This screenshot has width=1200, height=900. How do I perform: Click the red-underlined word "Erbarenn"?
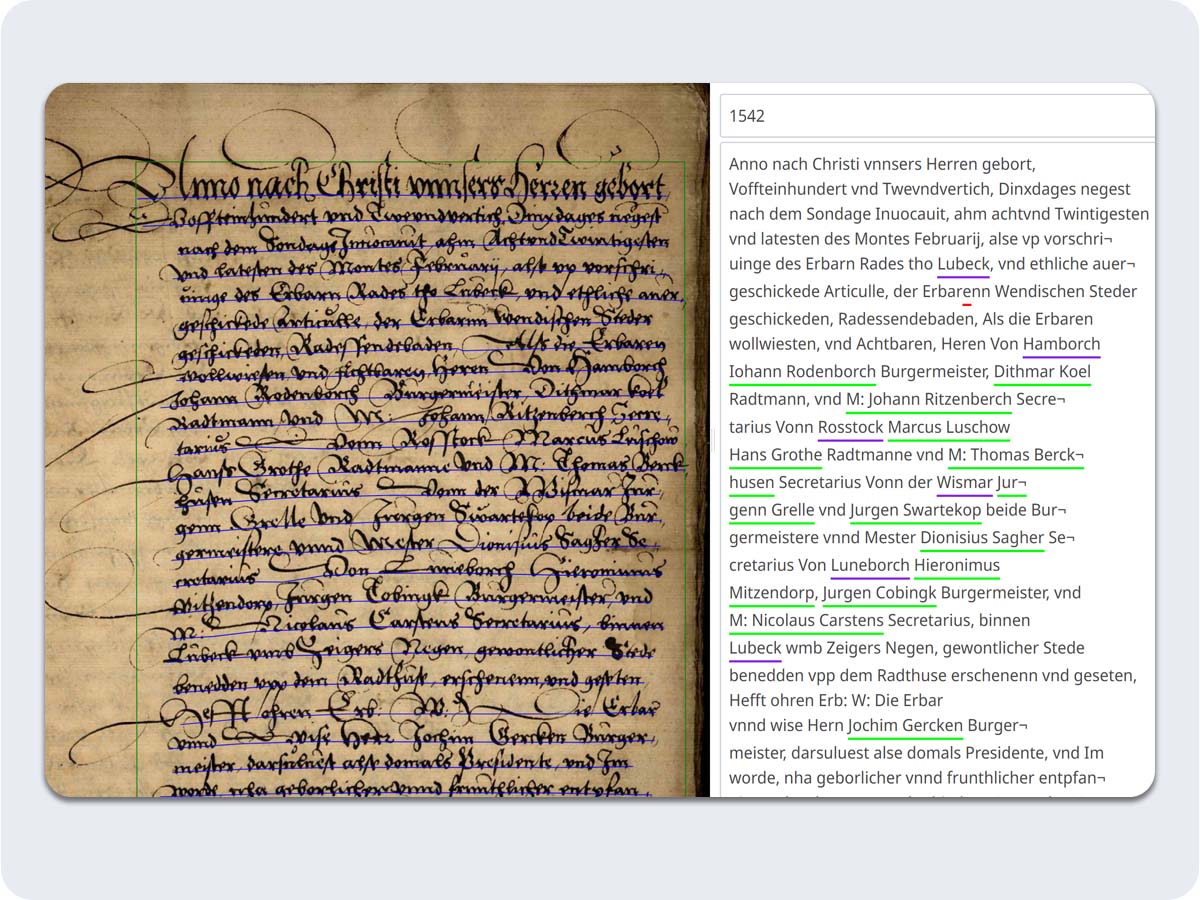coord(957,292)
